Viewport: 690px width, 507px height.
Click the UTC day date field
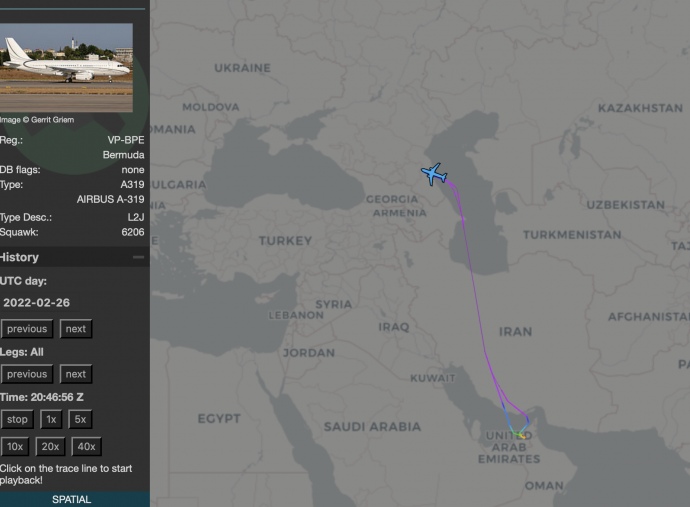(37, 303)
